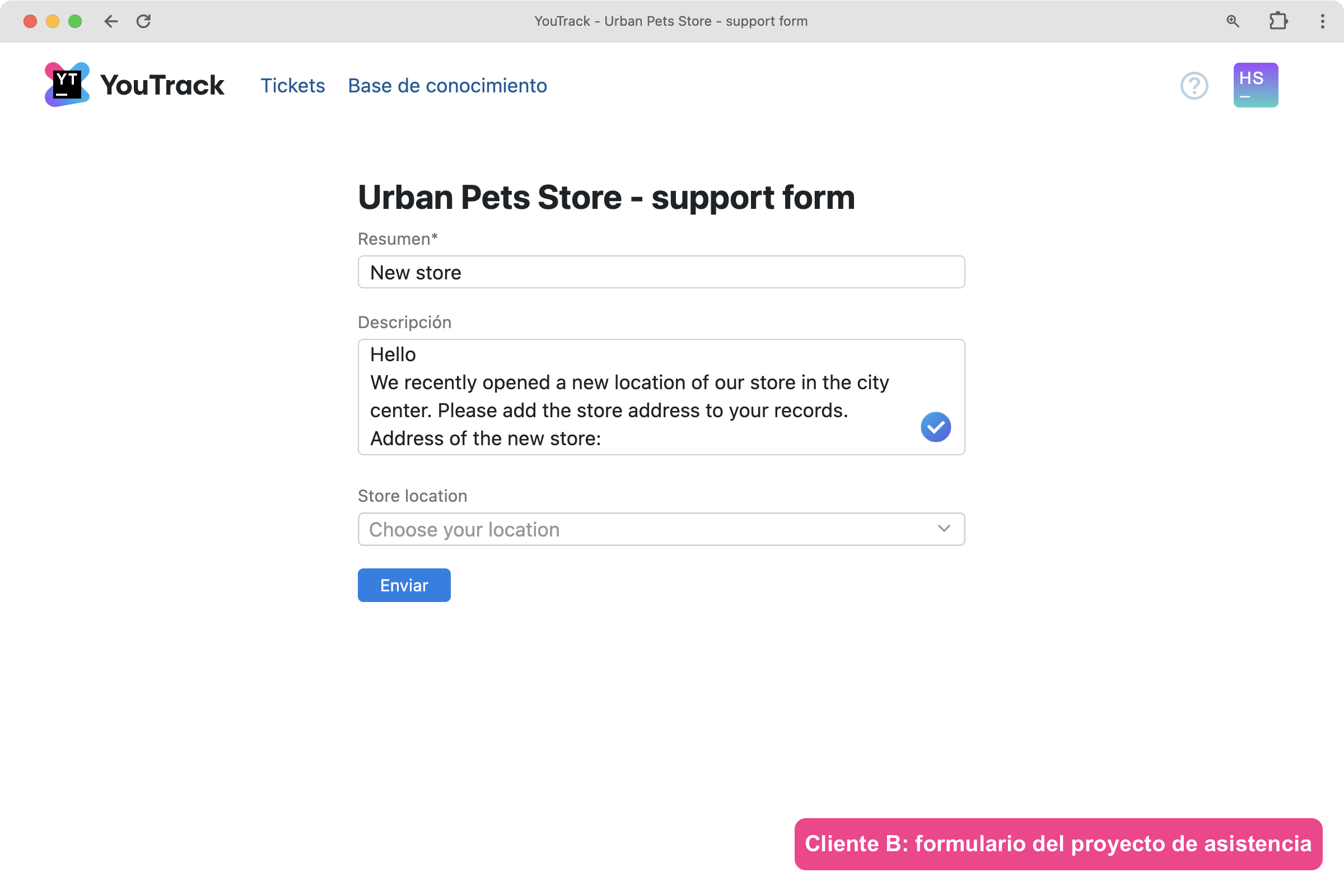Click inside the Resumen text field
1344x896 pixels.
(x=661, y=272)
